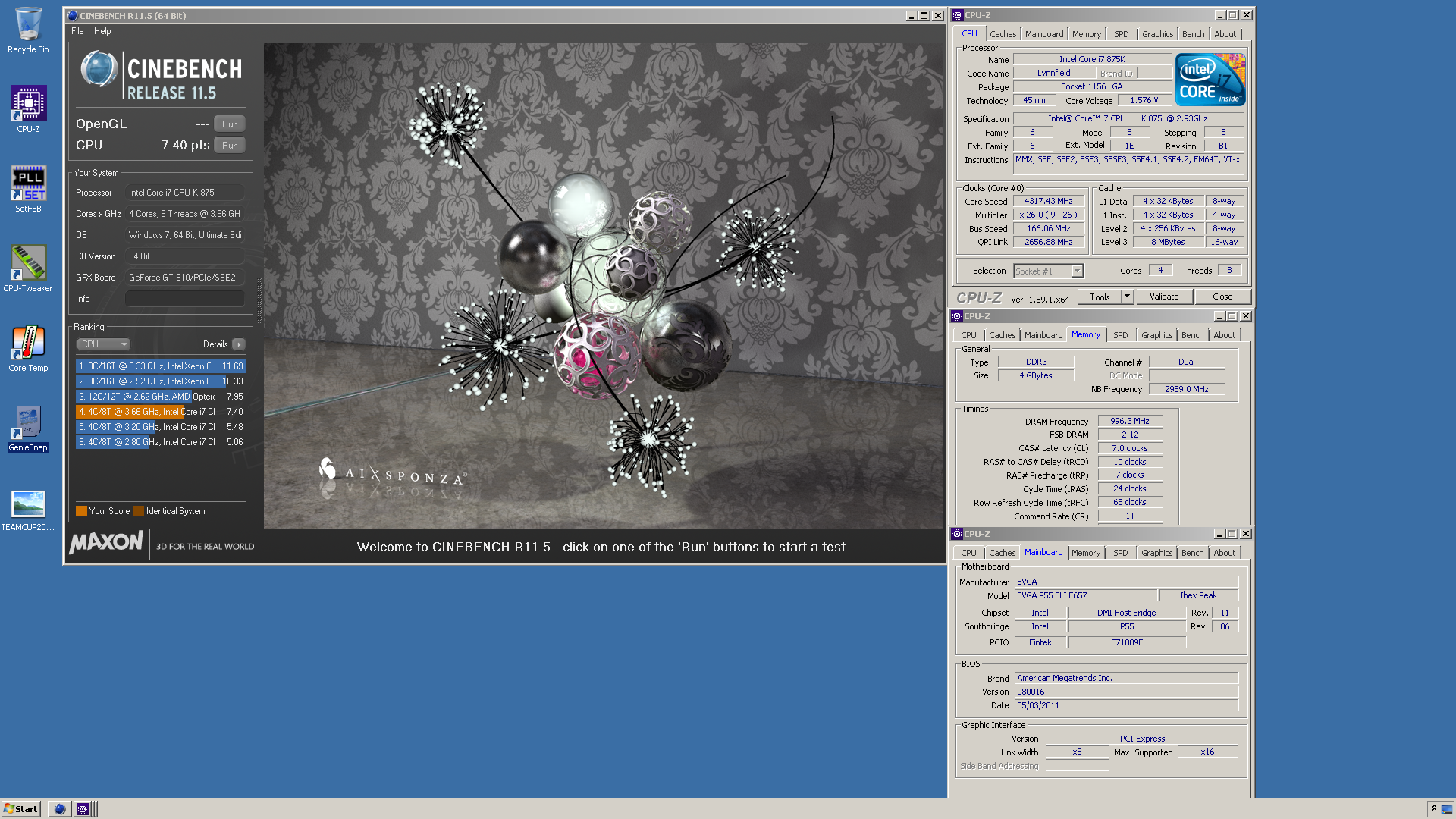Open the Socket #1 selection dropdown
This screenshot has width=1456, height=819.
(x=1077, y=271)
